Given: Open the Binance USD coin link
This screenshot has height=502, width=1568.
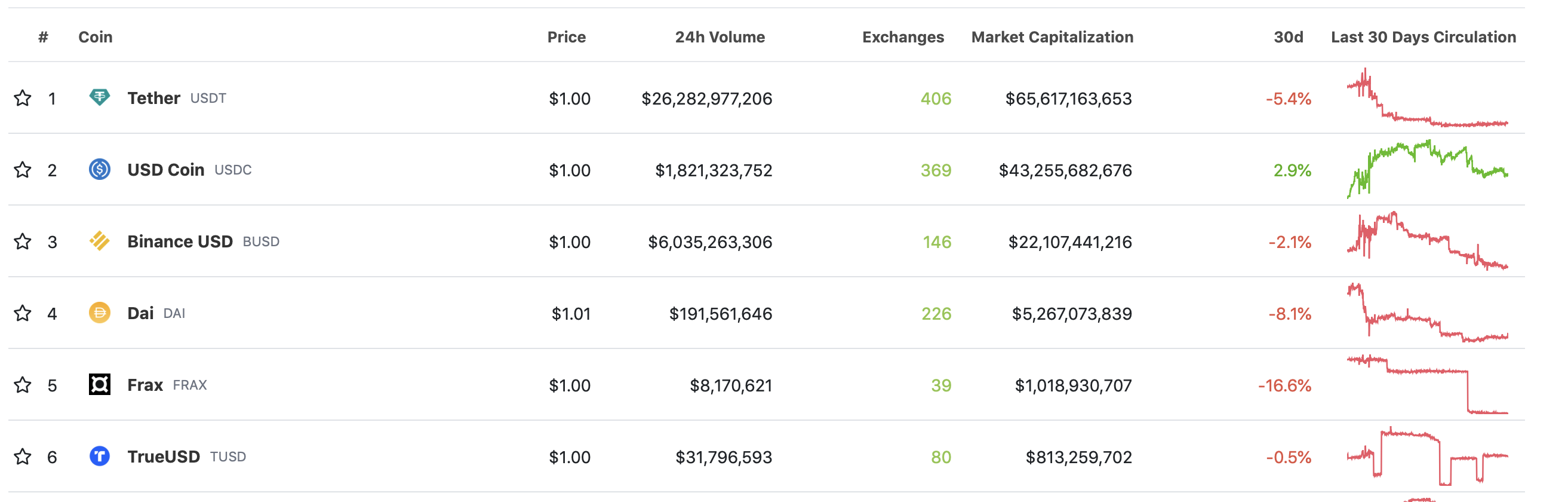Looking at the screenshot, I should tap(180, 242).
